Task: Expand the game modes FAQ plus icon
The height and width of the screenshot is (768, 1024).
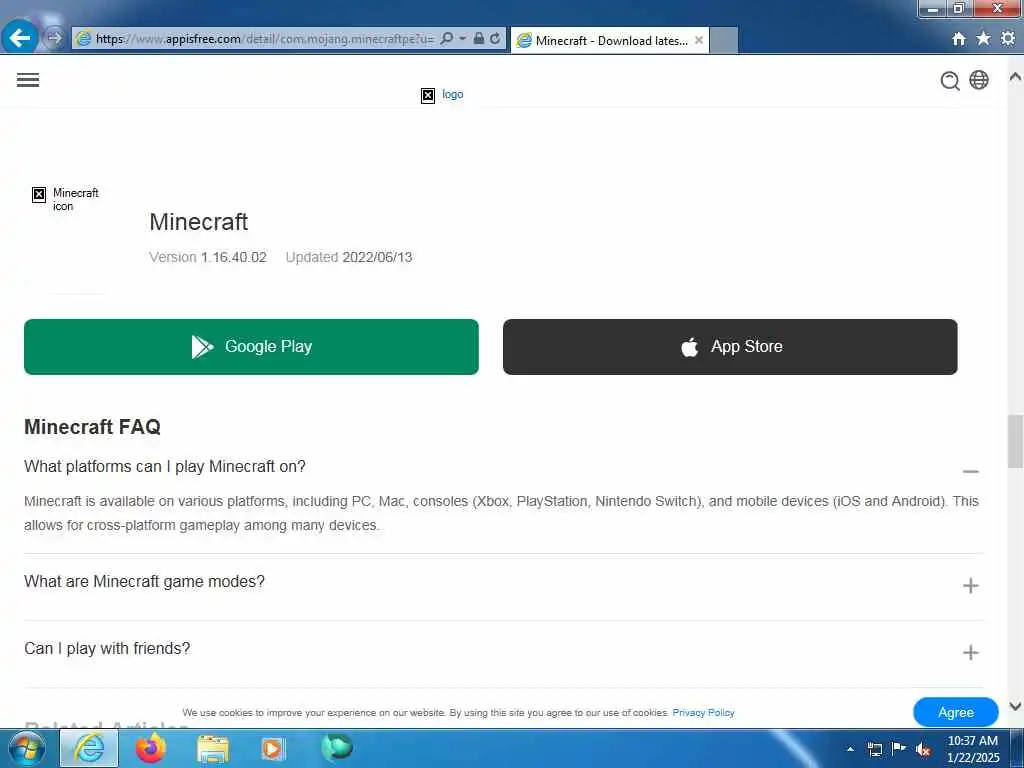Action: [x=970, y=586]
